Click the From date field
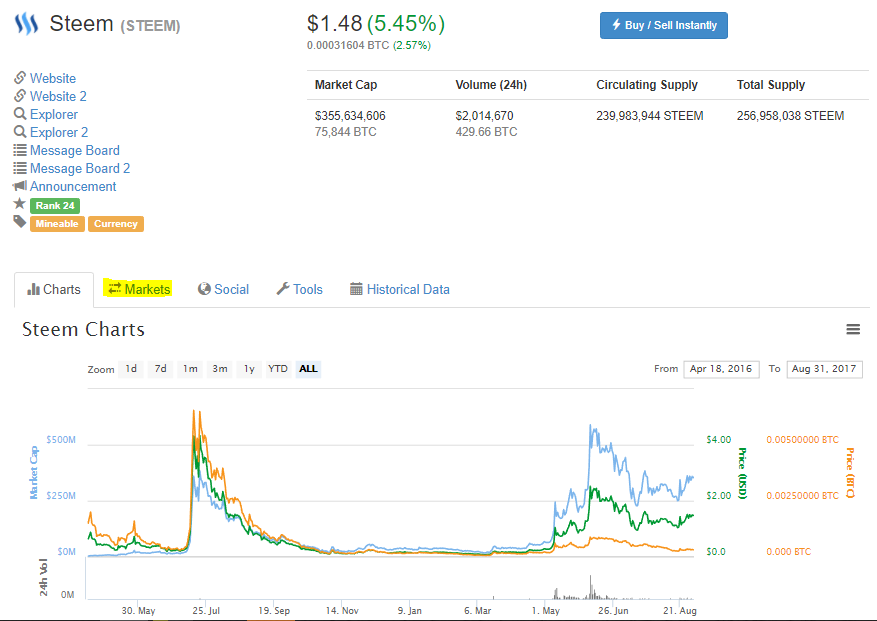Screen dimensions: 877x621 [x=721, y=369]
